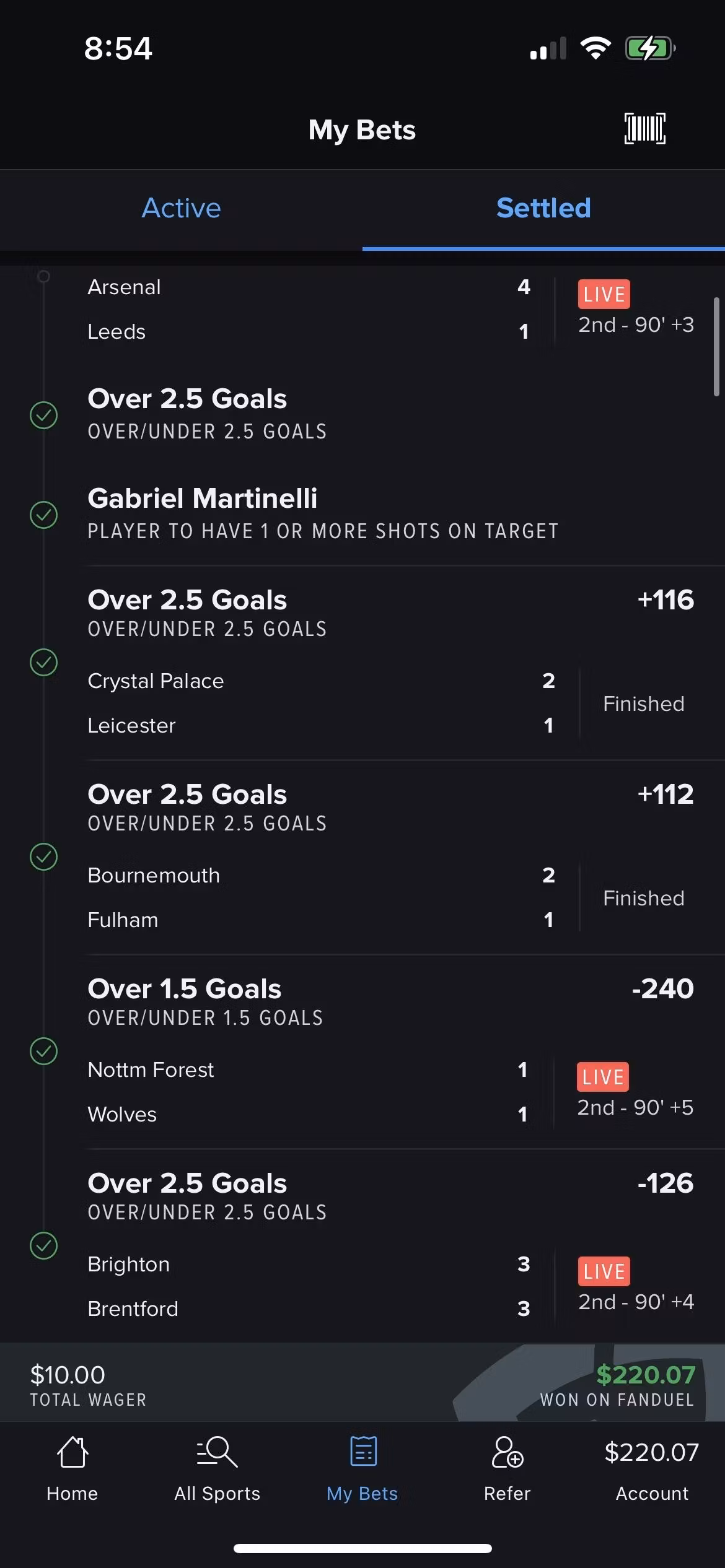This screenshot has width=725, height=1568.
Task: Tap the green check for Crystal Palace leg
Action: click(44, 663)
